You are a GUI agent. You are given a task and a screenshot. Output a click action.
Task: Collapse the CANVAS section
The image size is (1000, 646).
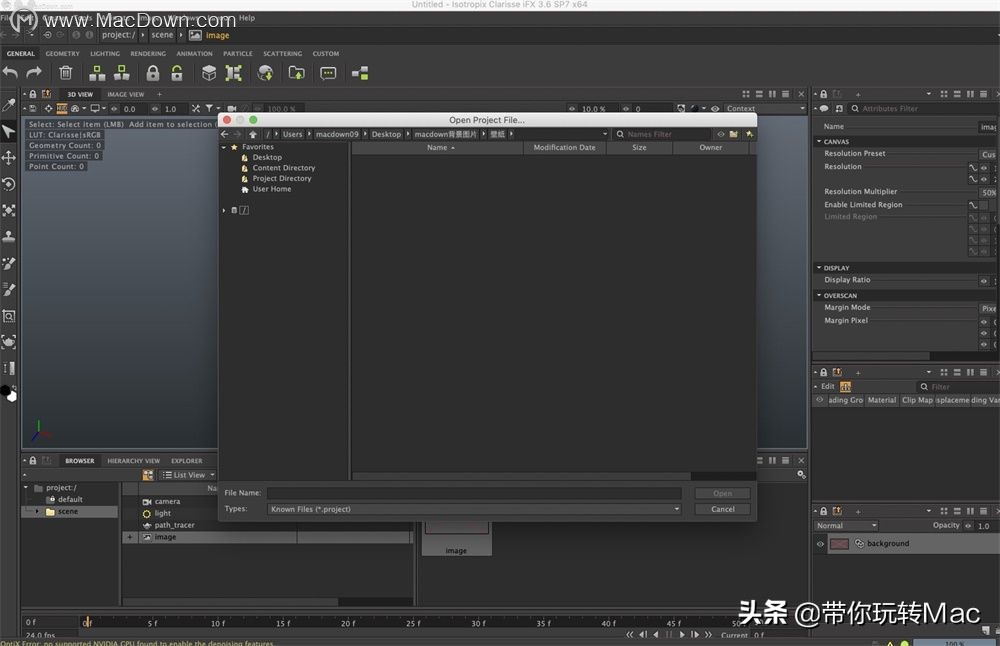(x=820, y=141)
